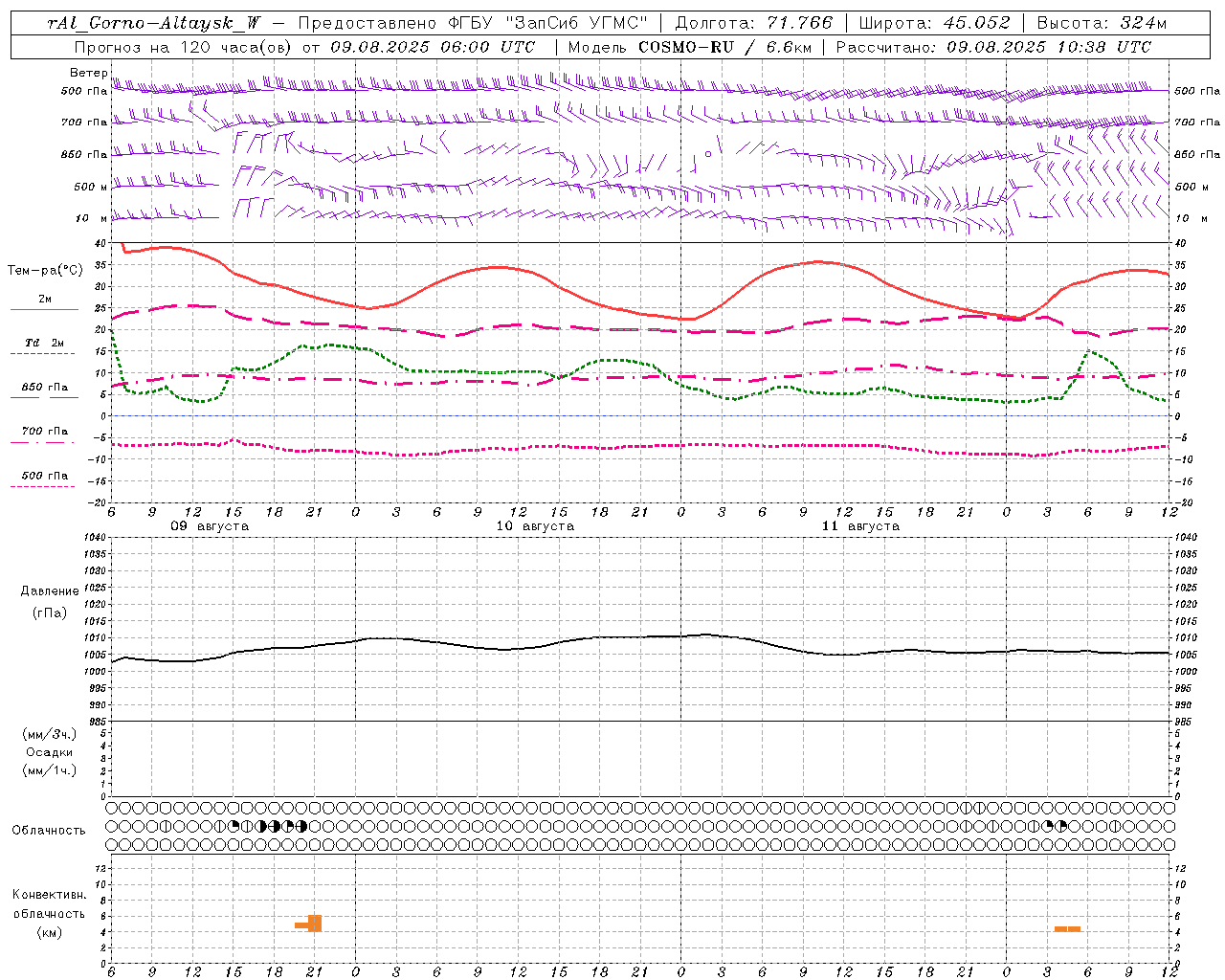Click the left 10 м wind row label

92,218
